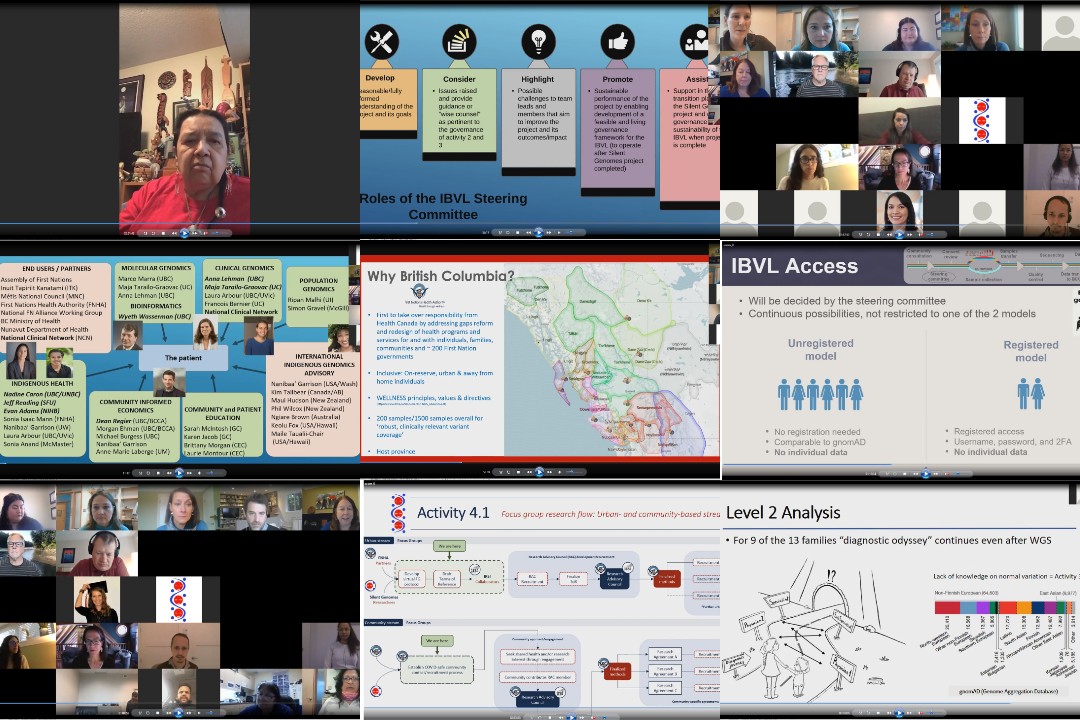This screenshot has height=720, width=1080.
Task: Click the "IBVL Access" slide title
Action: tap(794, 266)
